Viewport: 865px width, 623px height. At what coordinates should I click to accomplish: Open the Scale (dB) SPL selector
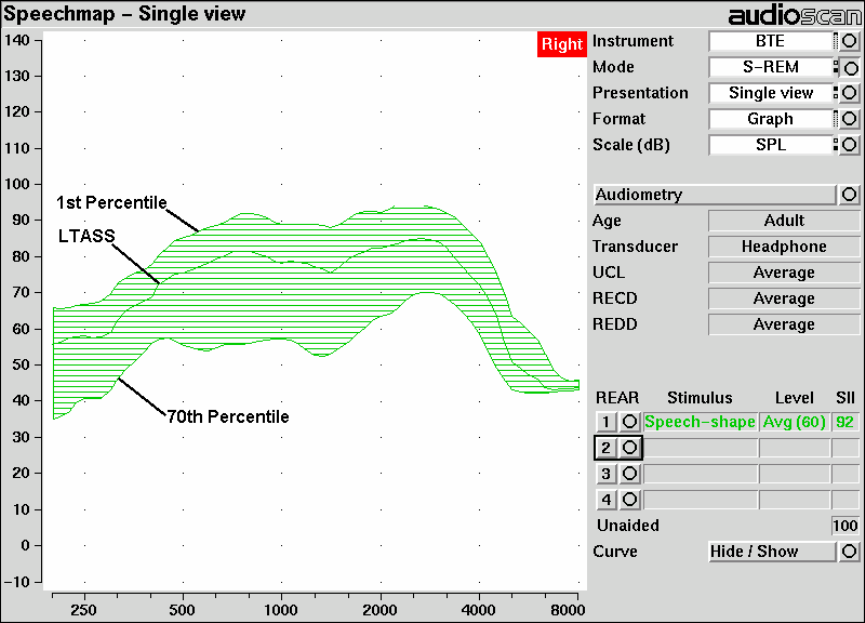(771, 145)
